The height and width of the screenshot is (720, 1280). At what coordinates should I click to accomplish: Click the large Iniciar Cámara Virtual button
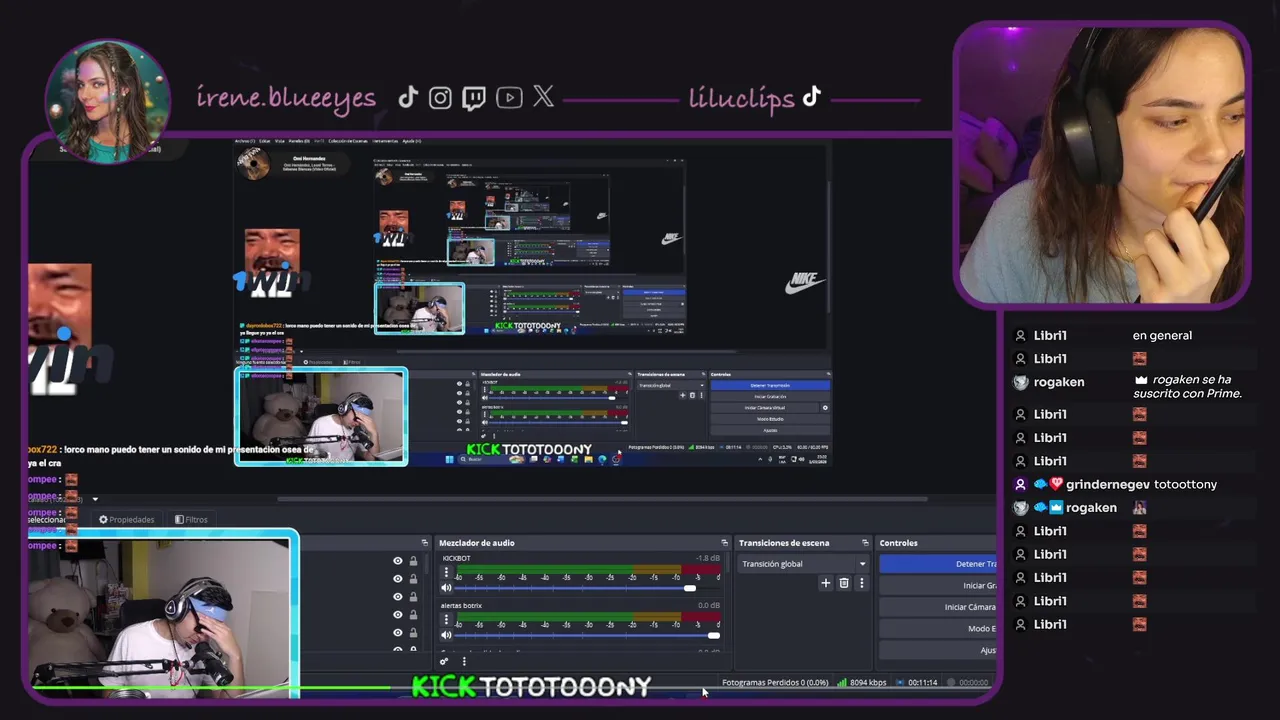tap(938, 607)
